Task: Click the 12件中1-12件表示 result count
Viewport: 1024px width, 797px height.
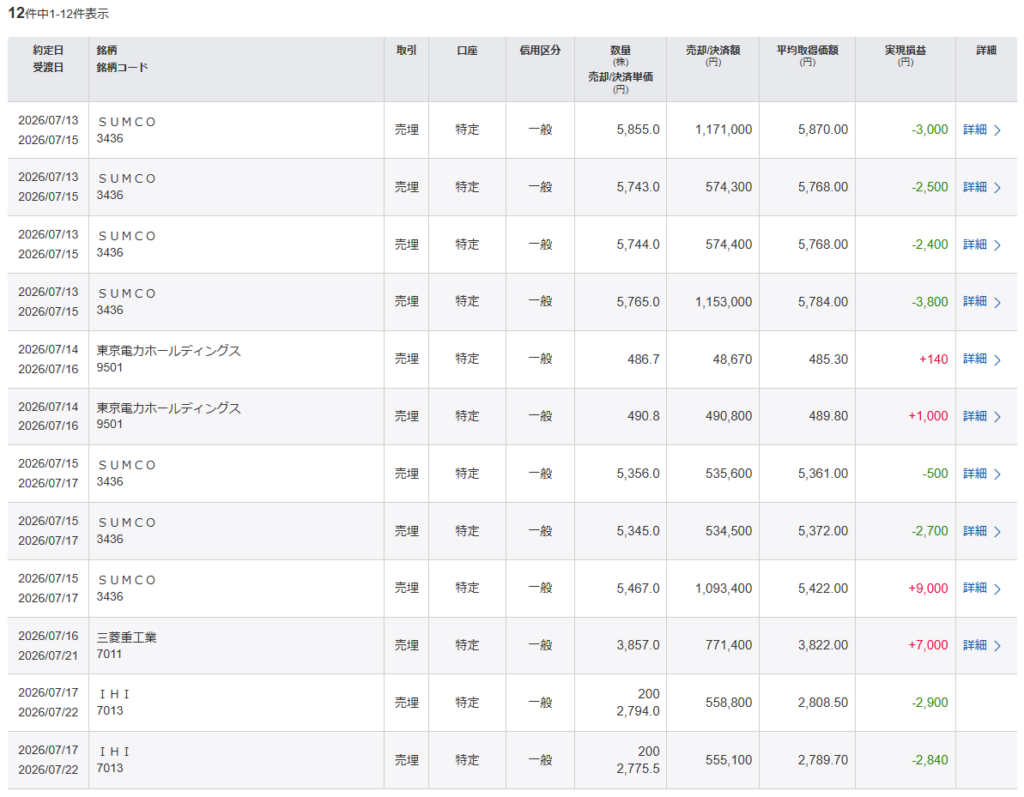Action: coord(58,13)
